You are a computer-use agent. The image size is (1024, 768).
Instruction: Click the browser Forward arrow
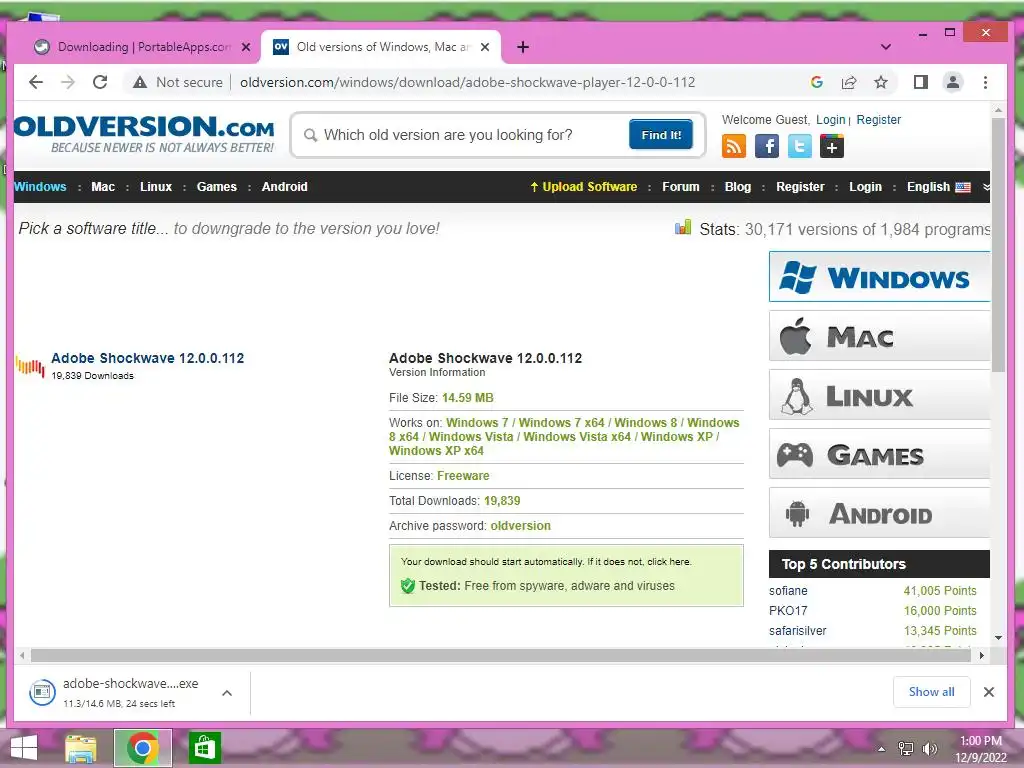coord(68,82)
